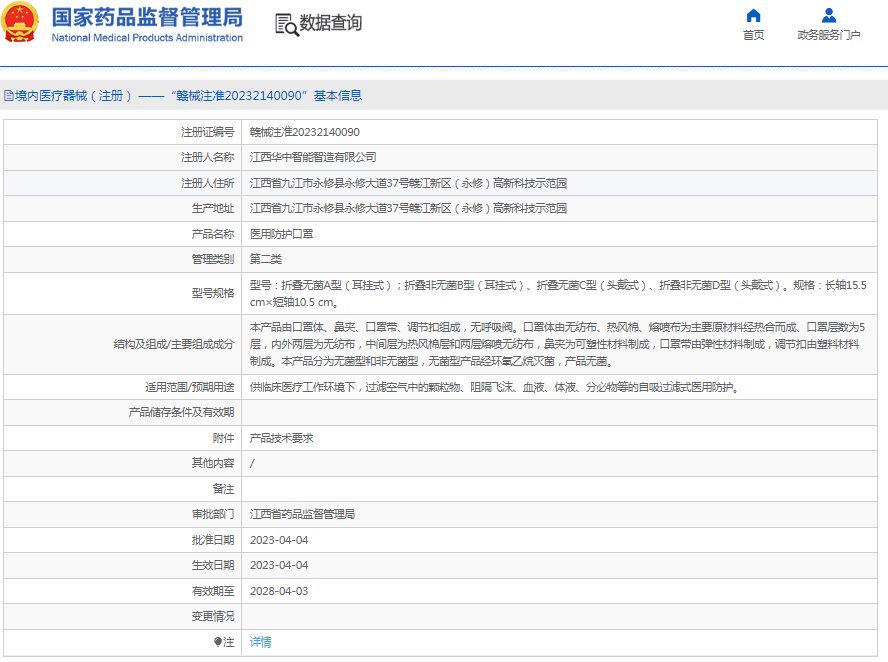888x662 pixels.
Task: Click the 生产地址 label
Action: 212,208
